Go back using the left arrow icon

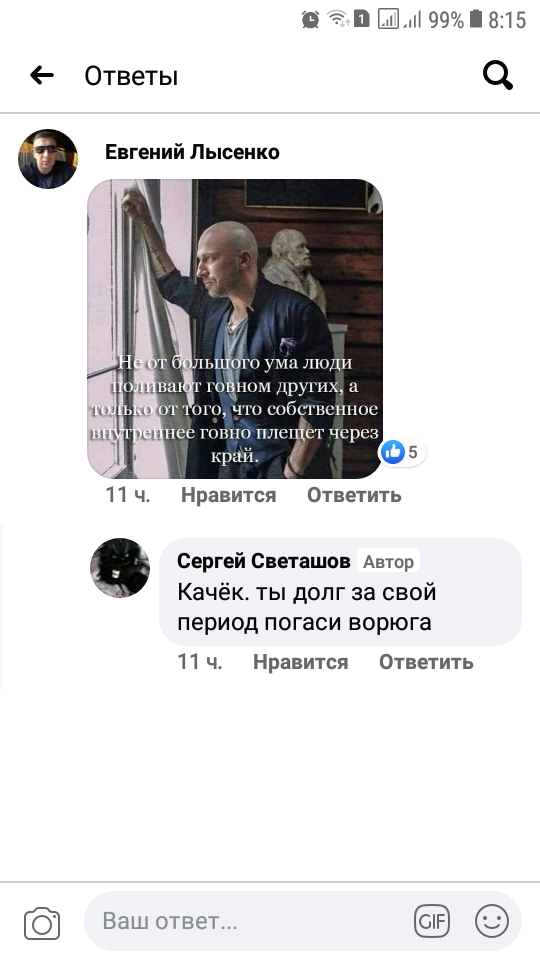tap(42, 75)
